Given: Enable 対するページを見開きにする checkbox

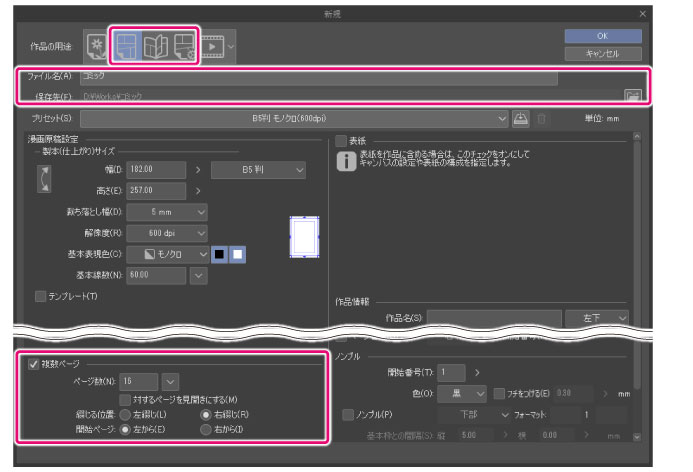Looking at the screenshot, I should click(x=125, y=400).
